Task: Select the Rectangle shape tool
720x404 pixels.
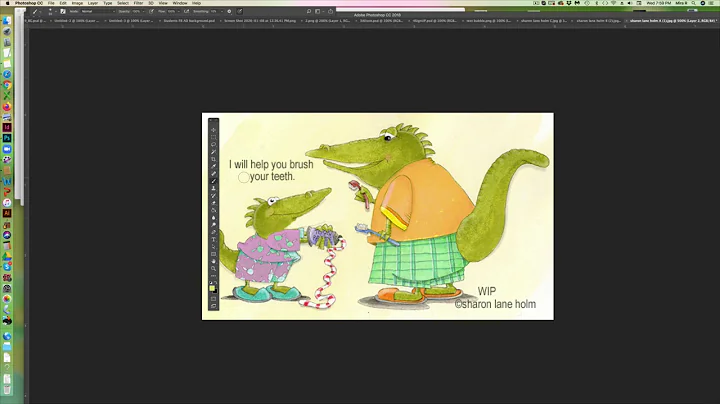Action: (214, 254)
